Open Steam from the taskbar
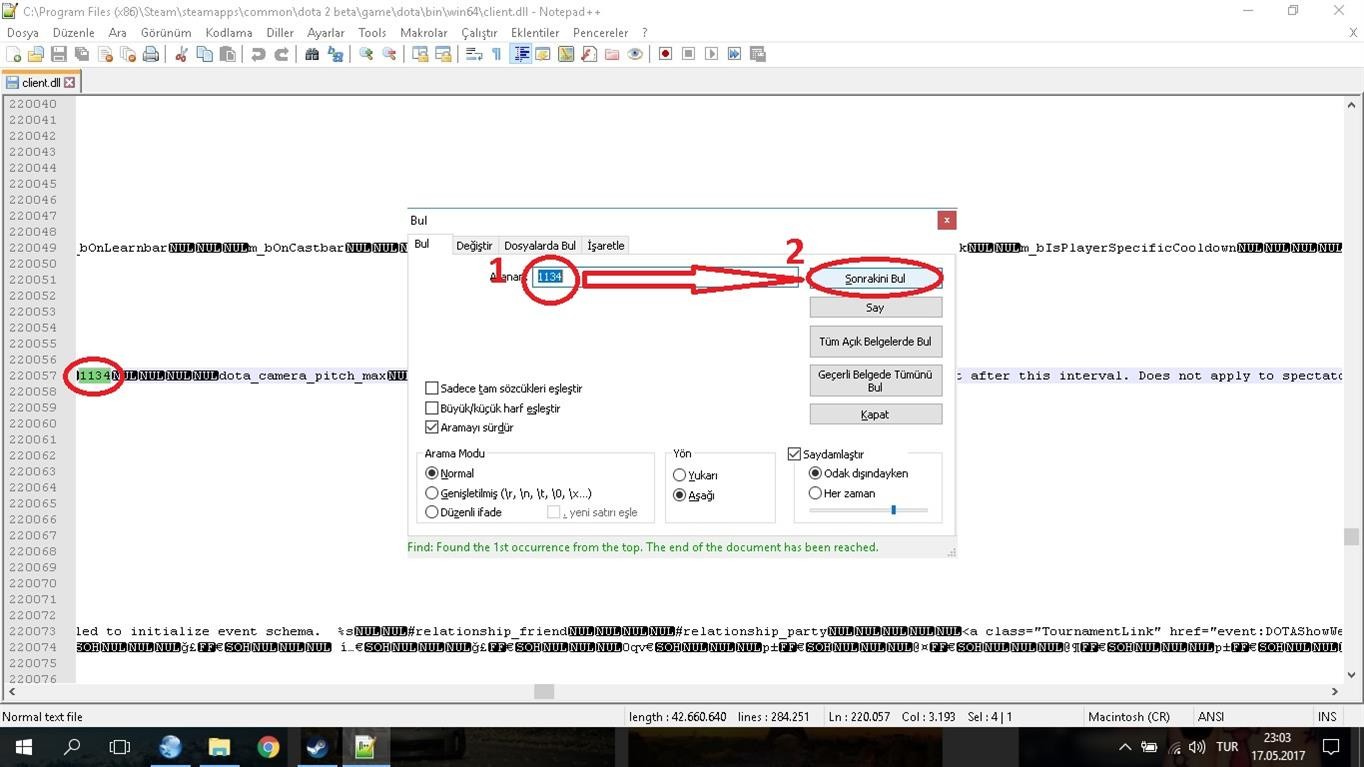Screen dimensions: 1364x767 [x=317, y=747]
